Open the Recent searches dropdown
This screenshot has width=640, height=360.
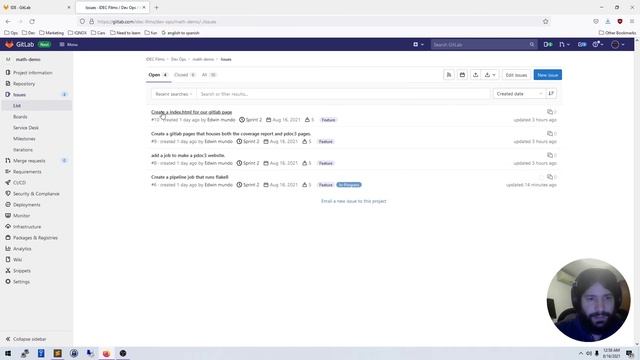(x=173, y=94)
